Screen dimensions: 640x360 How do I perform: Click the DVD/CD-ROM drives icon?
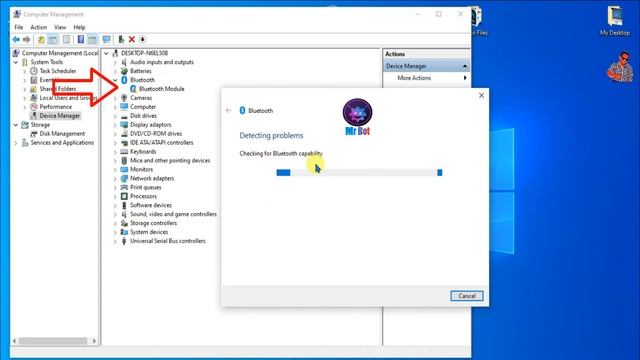pyautogui.click(x=124, y=134)
